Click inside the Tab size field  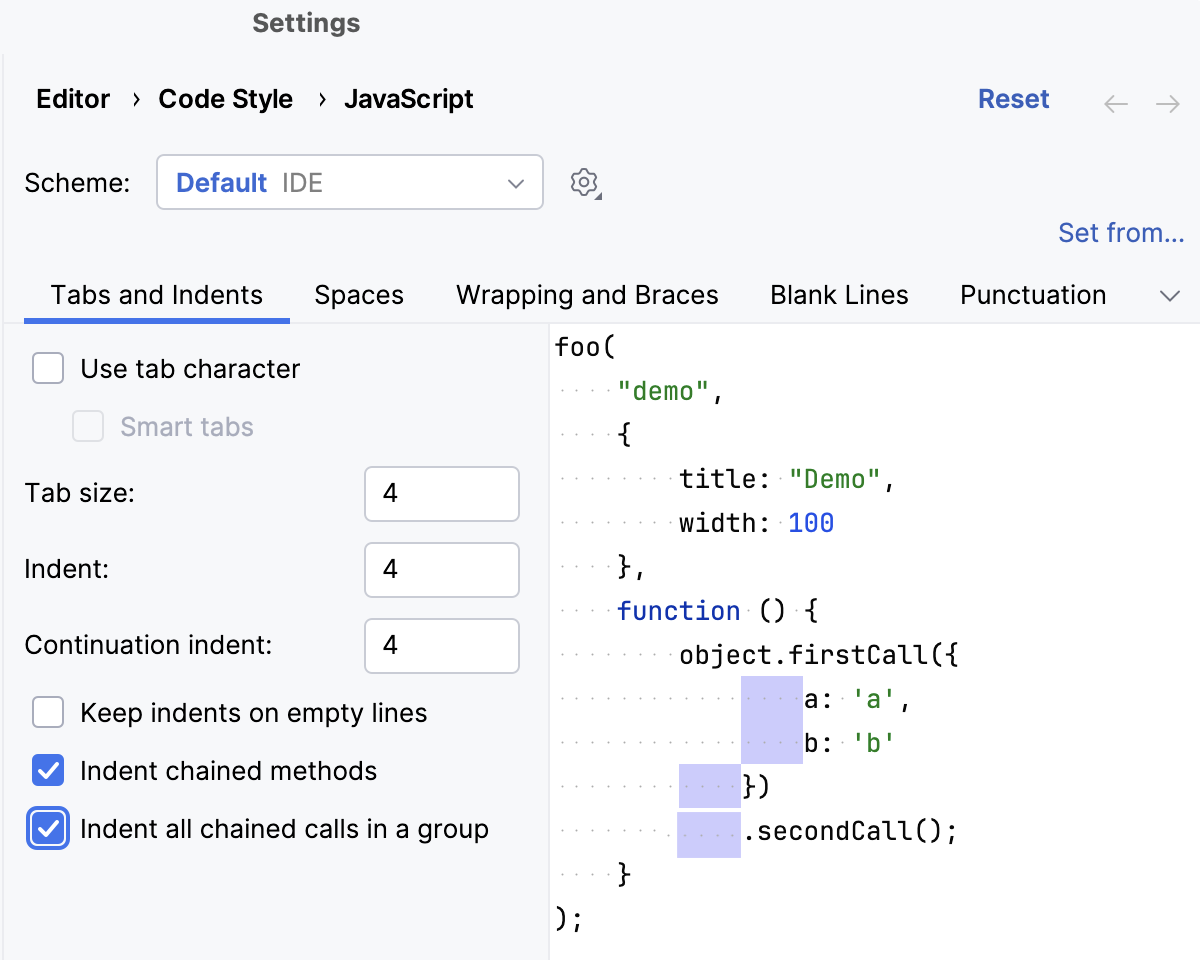point(441,493)
